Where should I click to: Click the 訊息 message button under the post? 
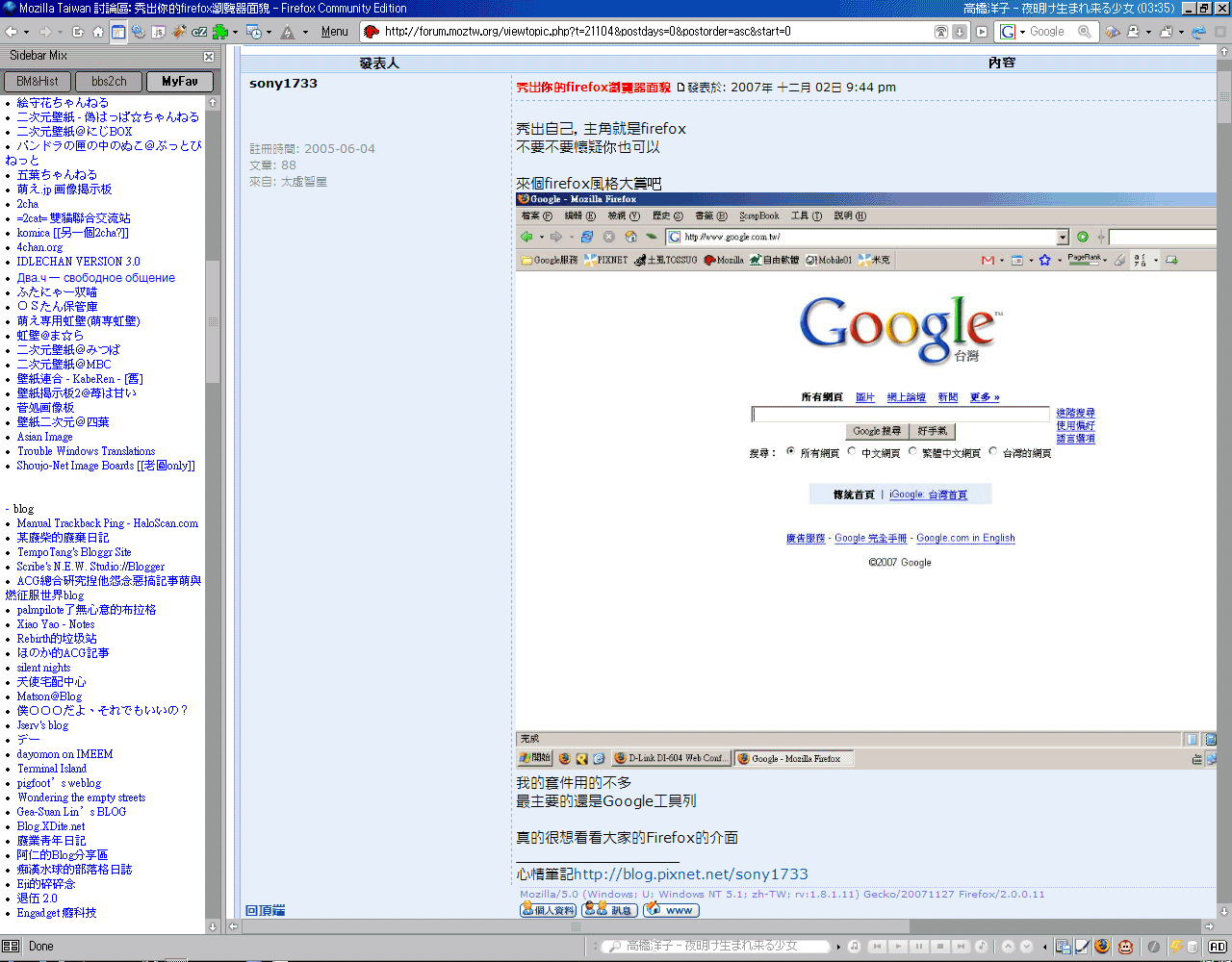[609, 910]
